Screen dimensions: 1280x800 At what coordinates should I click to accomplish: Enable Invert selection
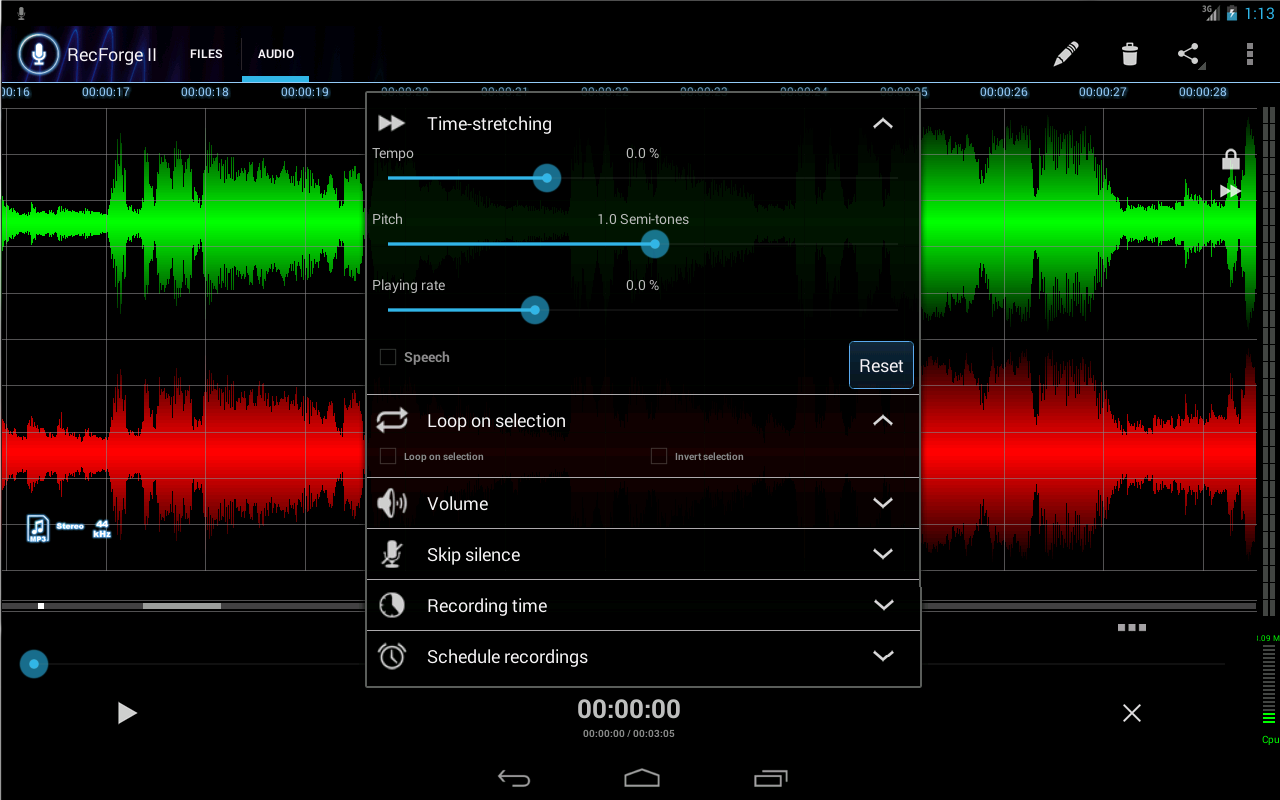(x=659, y=455)
